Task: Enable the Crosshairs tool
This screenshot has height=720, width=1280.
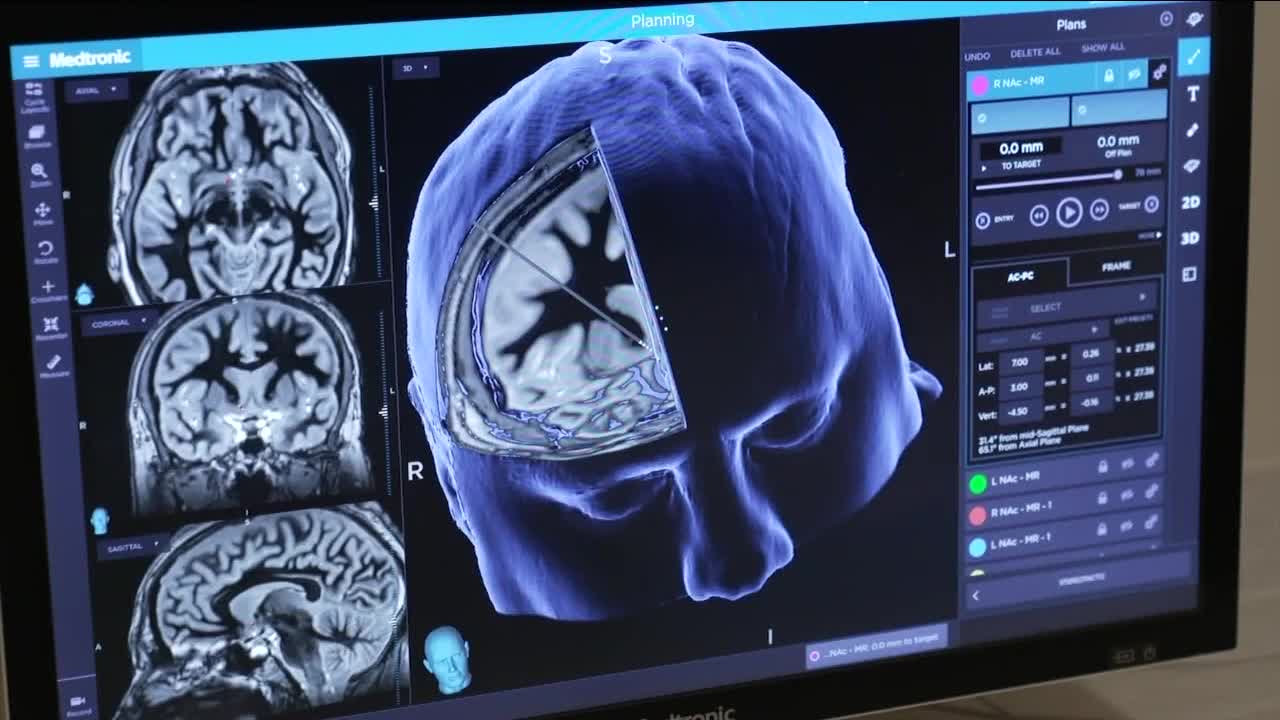Action: pos(47,290)
